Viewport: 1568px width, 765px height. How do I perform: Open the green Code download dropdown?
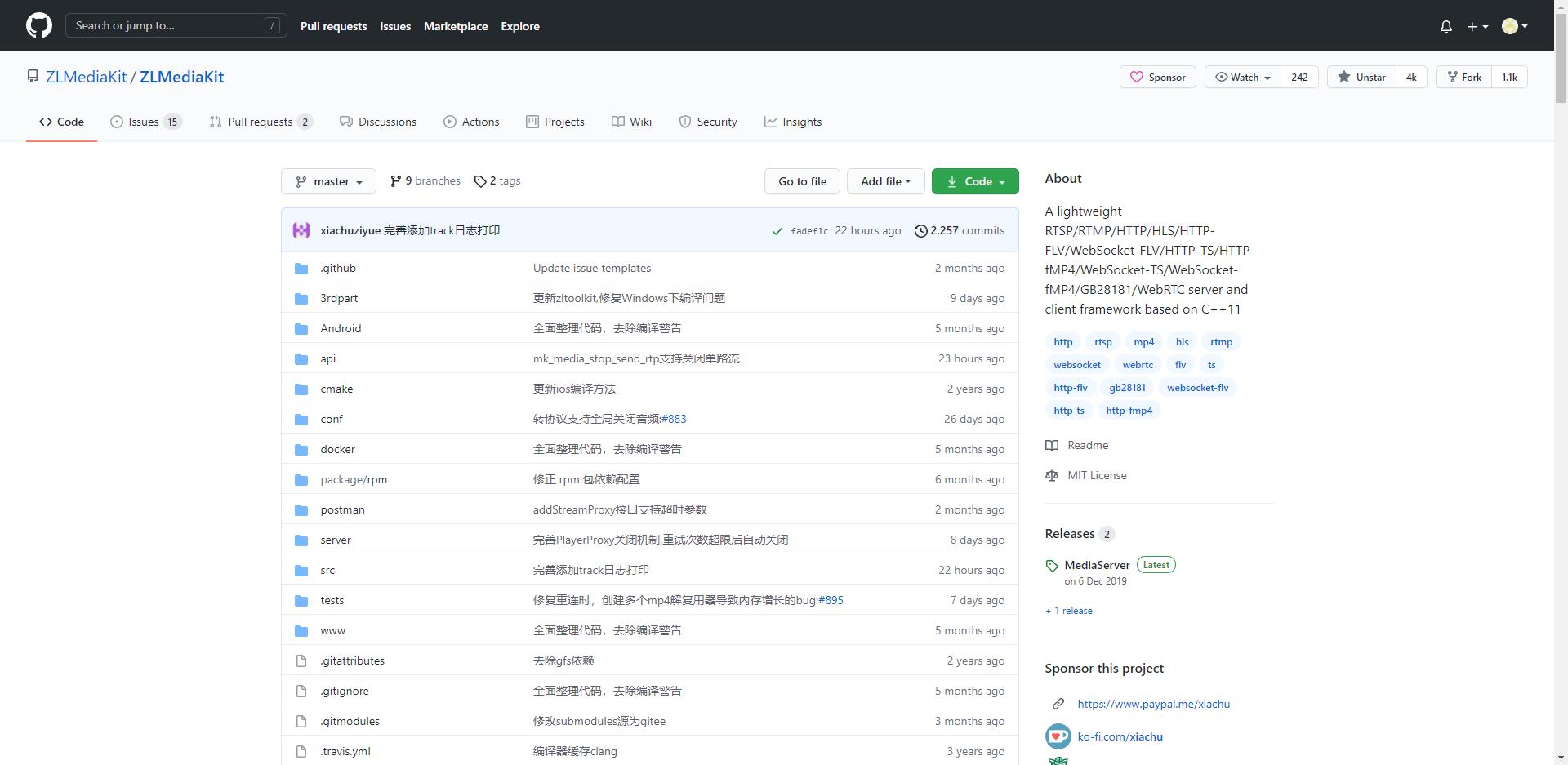point(975,181)
